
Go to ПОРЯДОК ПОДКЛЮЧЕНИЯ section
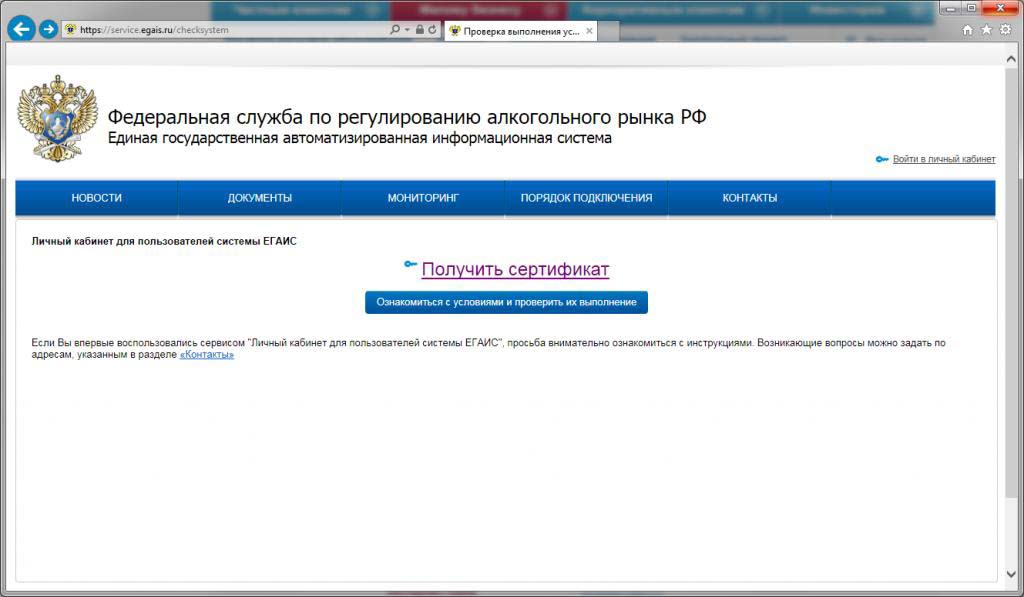pos(586,198)
